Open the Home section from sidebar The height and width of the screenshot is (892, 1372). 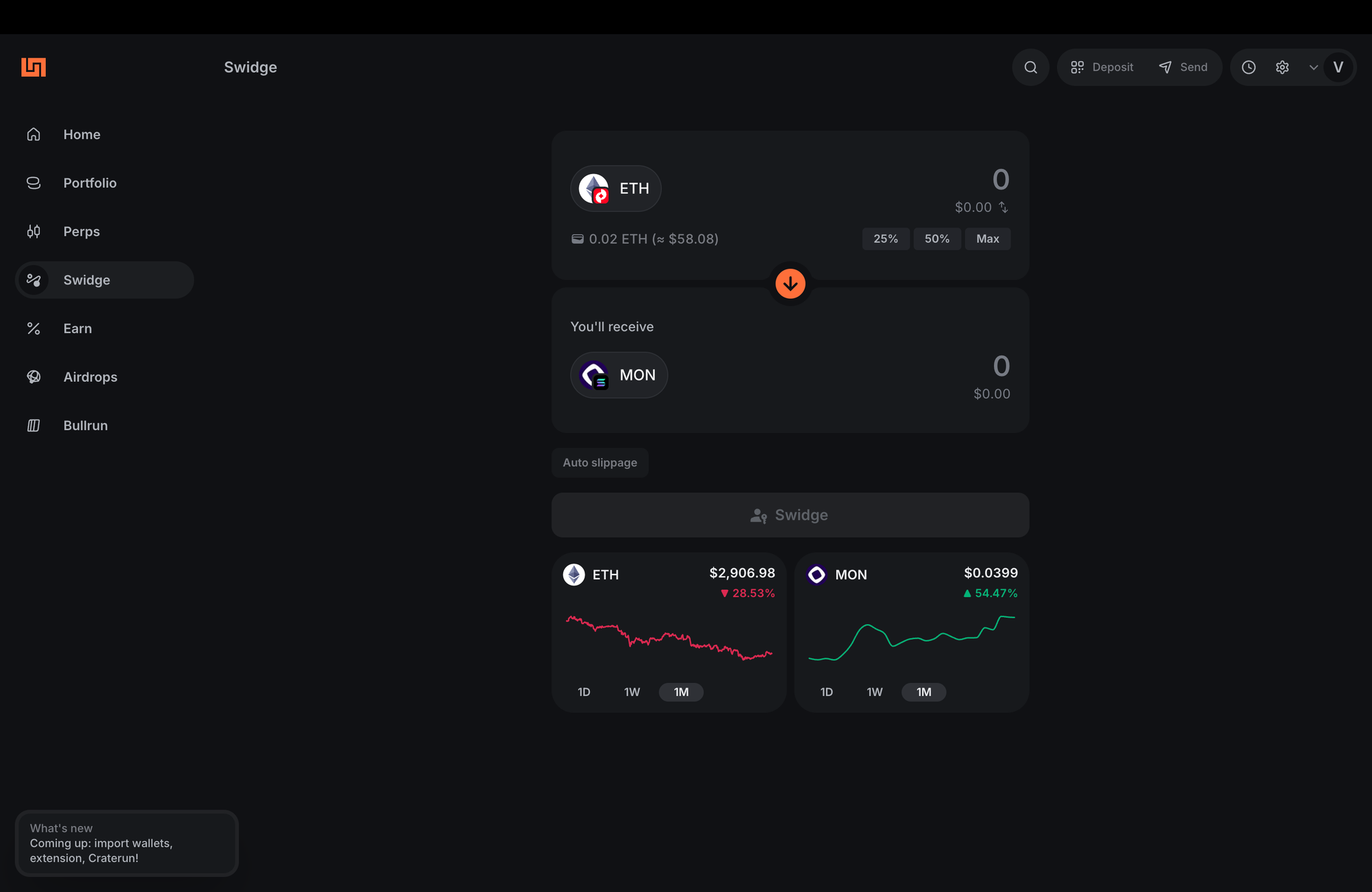pos(82,134)
